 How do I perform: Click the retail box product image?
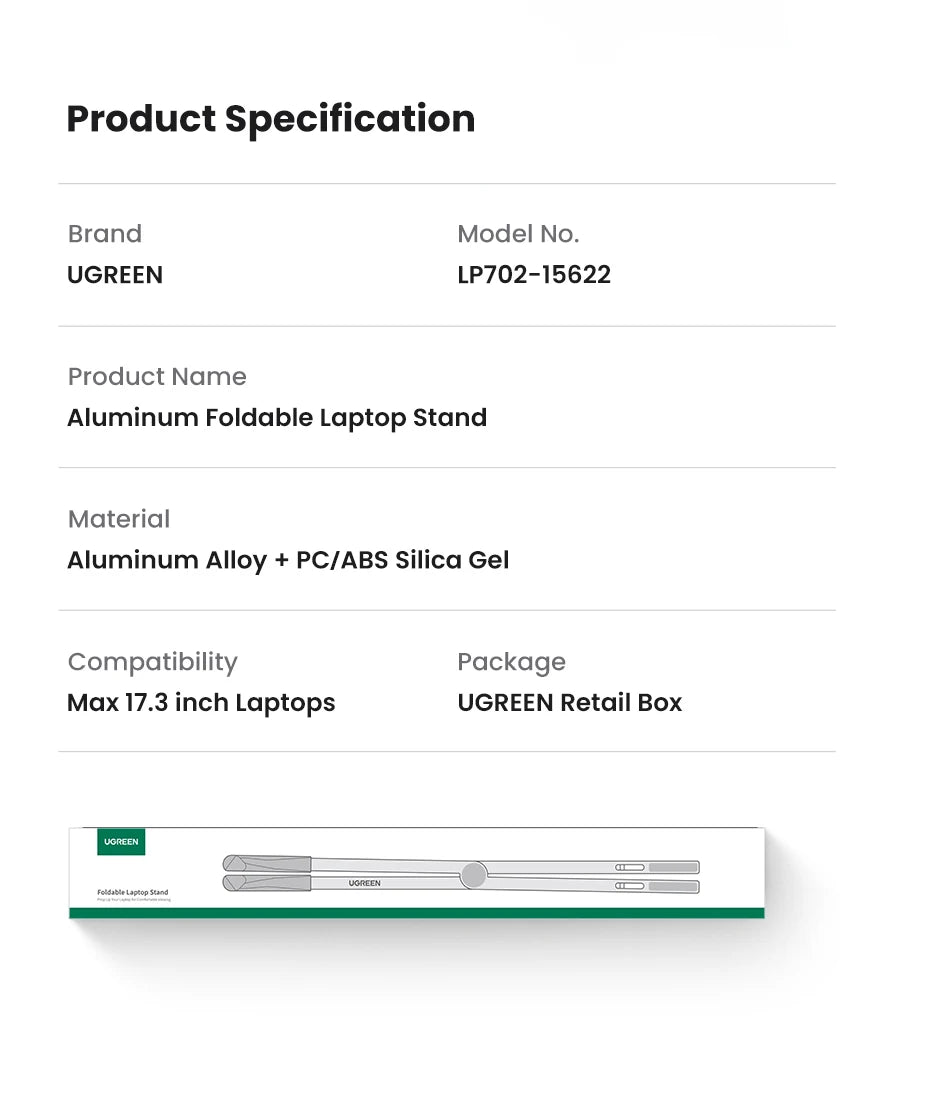tap(417, 873)
